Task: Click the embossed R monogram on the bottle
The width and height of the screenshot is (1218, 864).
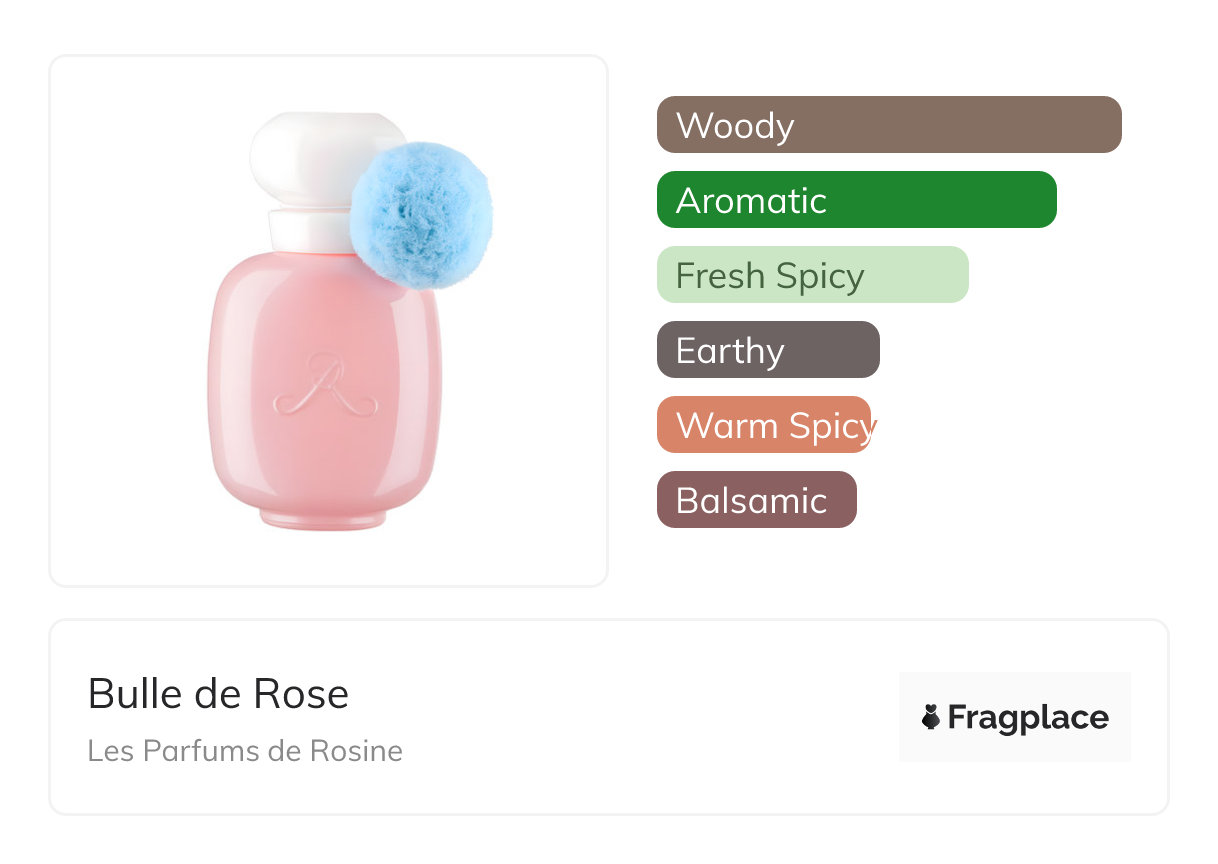Action: coord(323,387)
